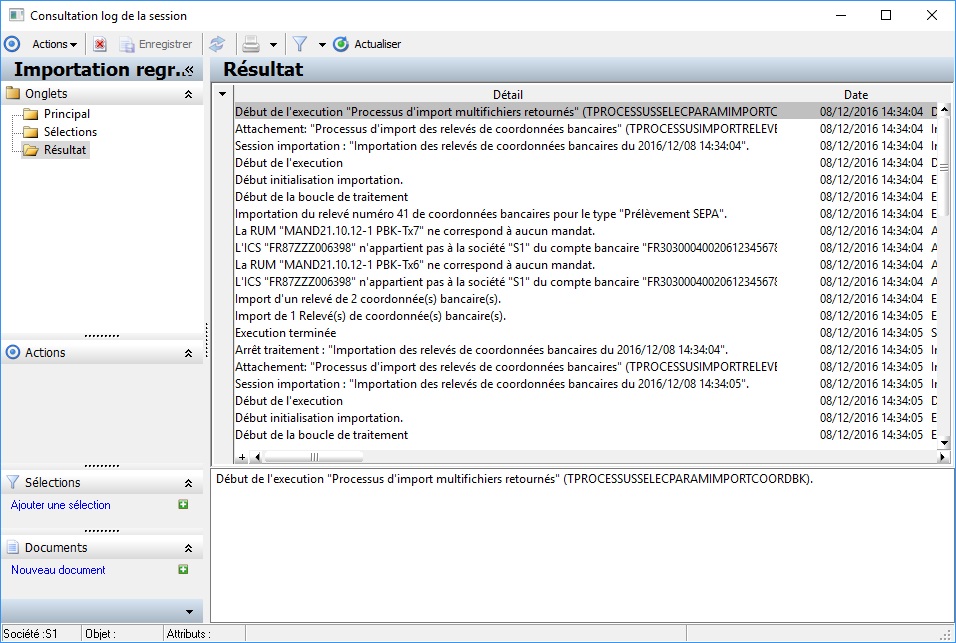Select row 'Import de 1 Relevé(s) de coordonnée(s)'
The width and height of the screenshot is (956, 643).
585,316
